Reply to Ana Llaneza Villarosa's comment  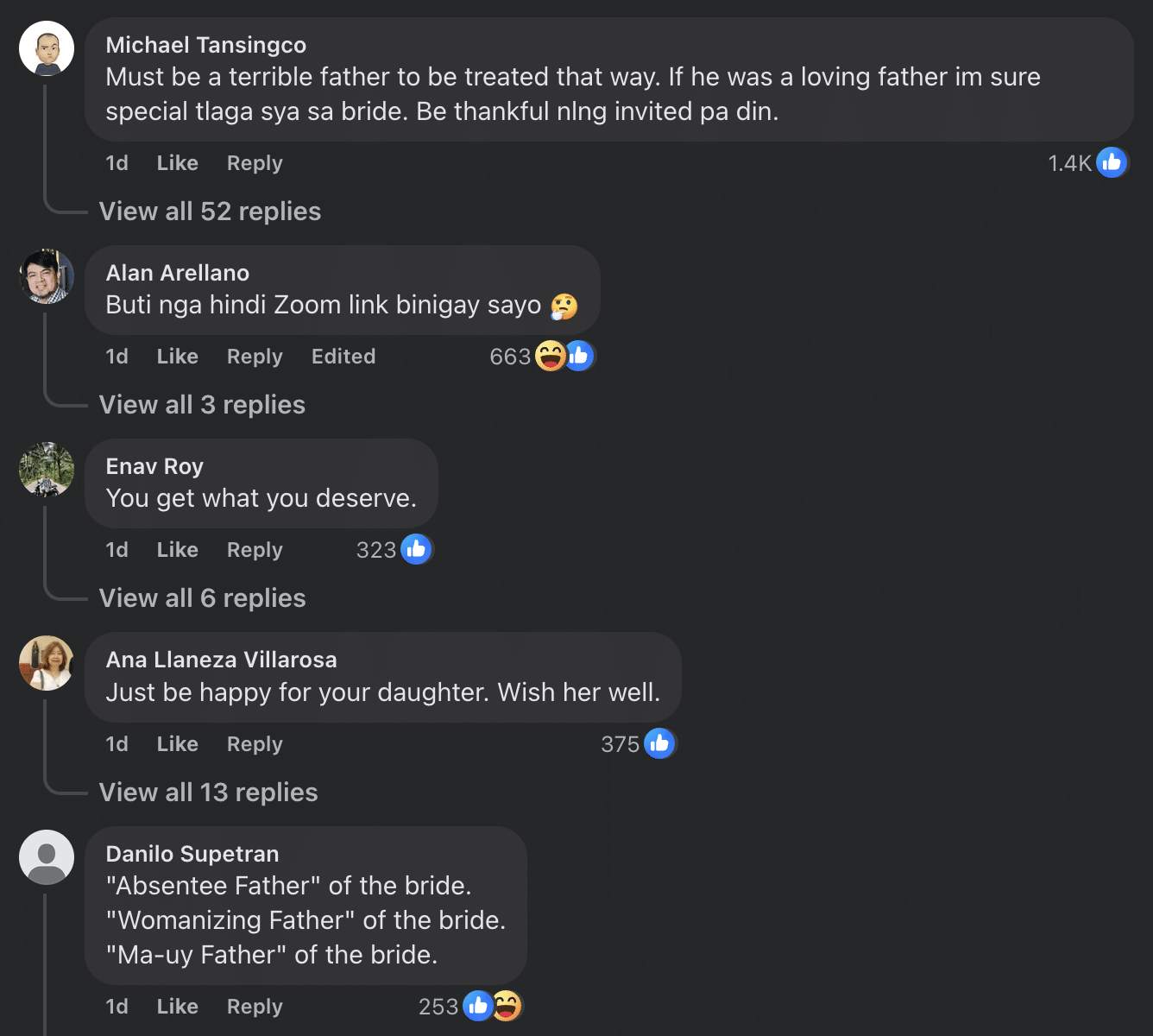[x=255, y=744]
